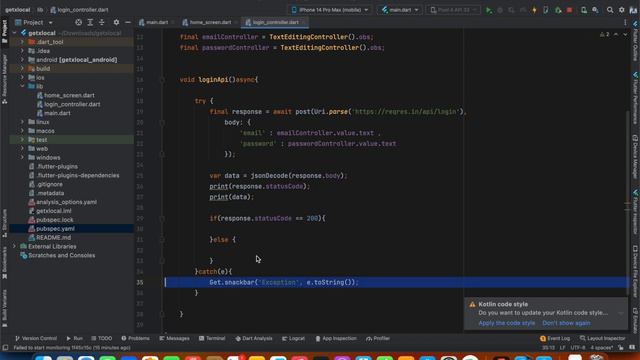Screen dimensions: 640x360
Task: Open the Logcat tool tab
Action: pyautogui.click(x=294, y=338)
